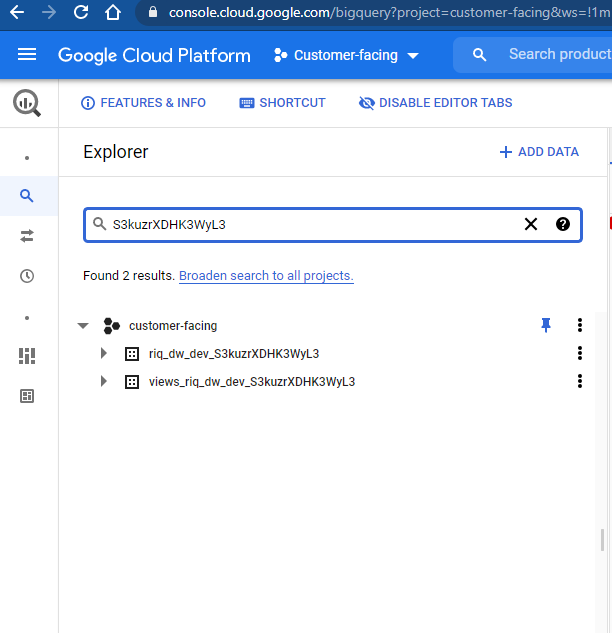
Task: Open search help question mark icon
Action: point(563,224)
